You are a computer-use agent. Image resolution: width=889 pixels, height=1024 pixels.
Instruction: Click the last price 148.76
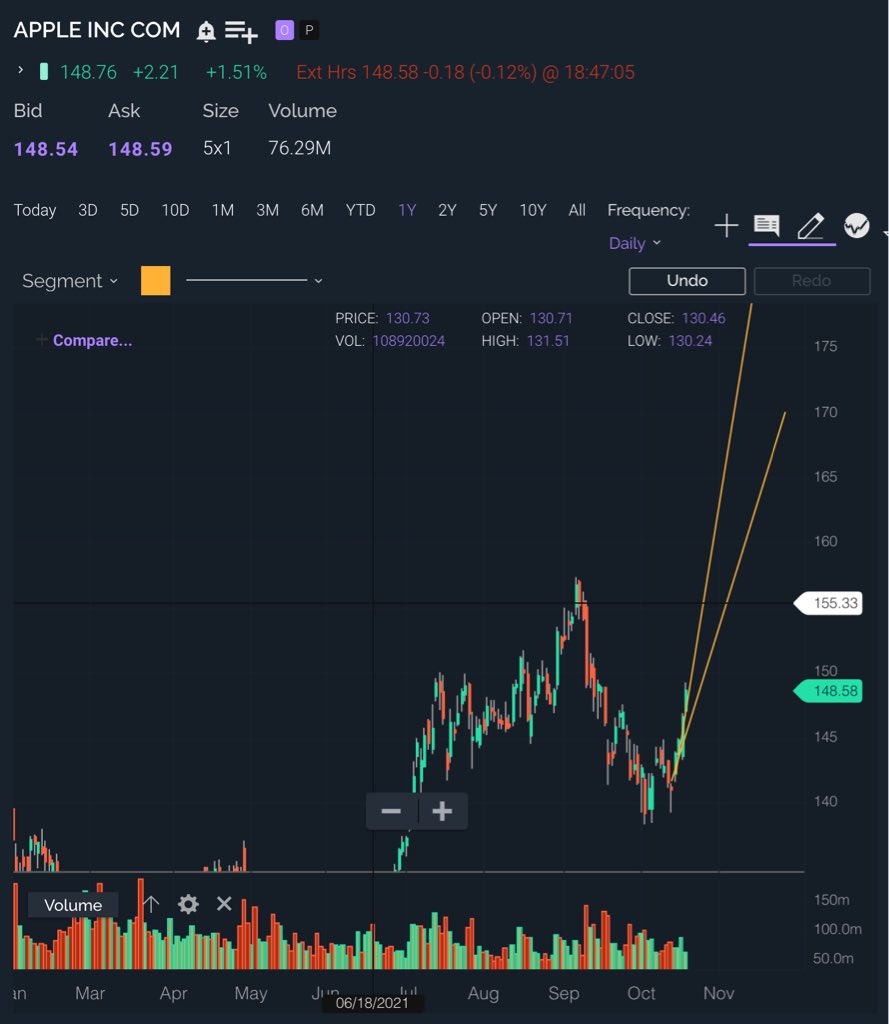point(88,72)
